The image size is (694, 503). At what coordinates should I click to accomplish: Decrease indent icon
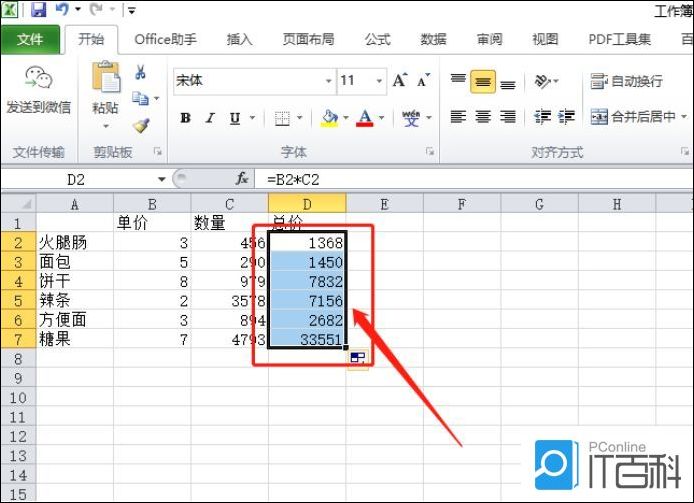pyautogui.click(x=542, y=117)
